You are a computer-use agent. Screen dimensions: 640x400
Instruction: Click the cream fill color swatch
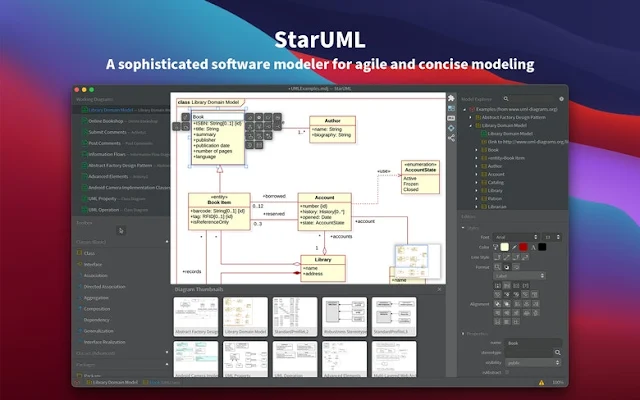pyautogui.click(x=505, y=247)
